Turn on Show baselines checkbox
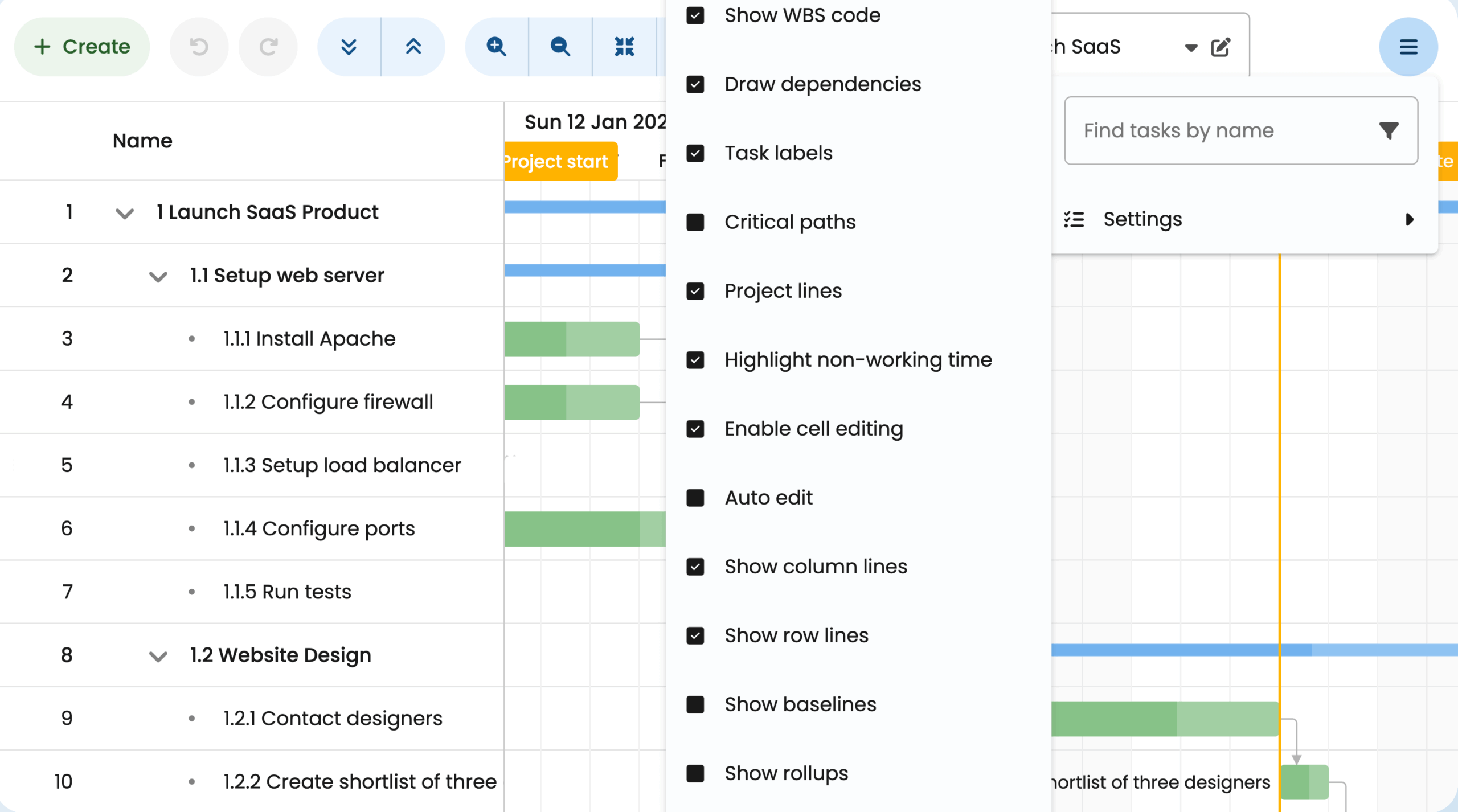Image resolution: width=1458 pixels, height=812 pixels. click(695, 704)
